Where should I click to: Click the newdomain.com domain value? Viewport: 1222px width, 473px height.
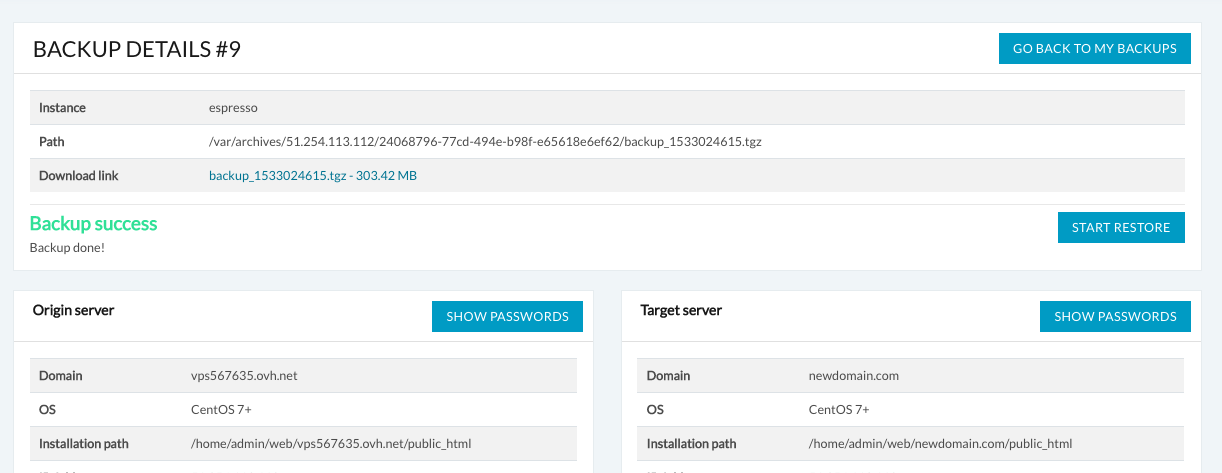click(x=853, y=376)
